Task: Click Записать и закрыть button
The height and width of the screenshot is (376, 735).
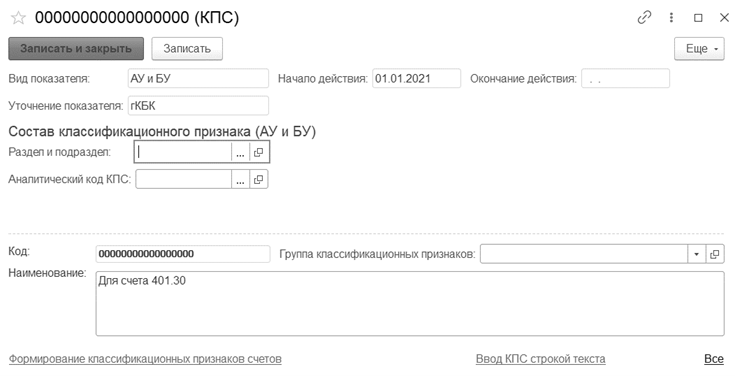Action: pyautogui.click(x=76, y=49)
